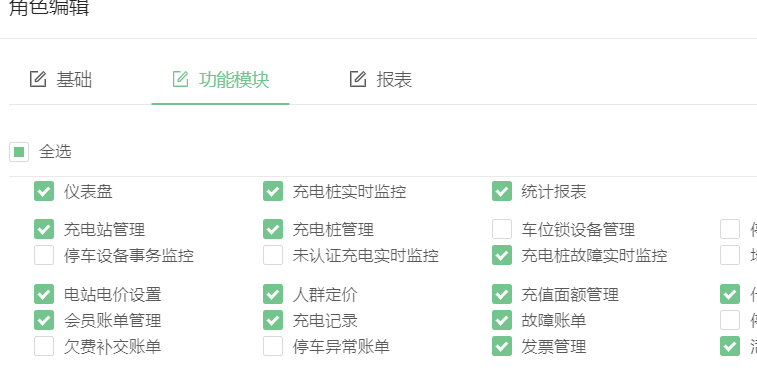Select the 功能模块 tab label
This screenshot has height=374, width=757.
tap(234, 80)
